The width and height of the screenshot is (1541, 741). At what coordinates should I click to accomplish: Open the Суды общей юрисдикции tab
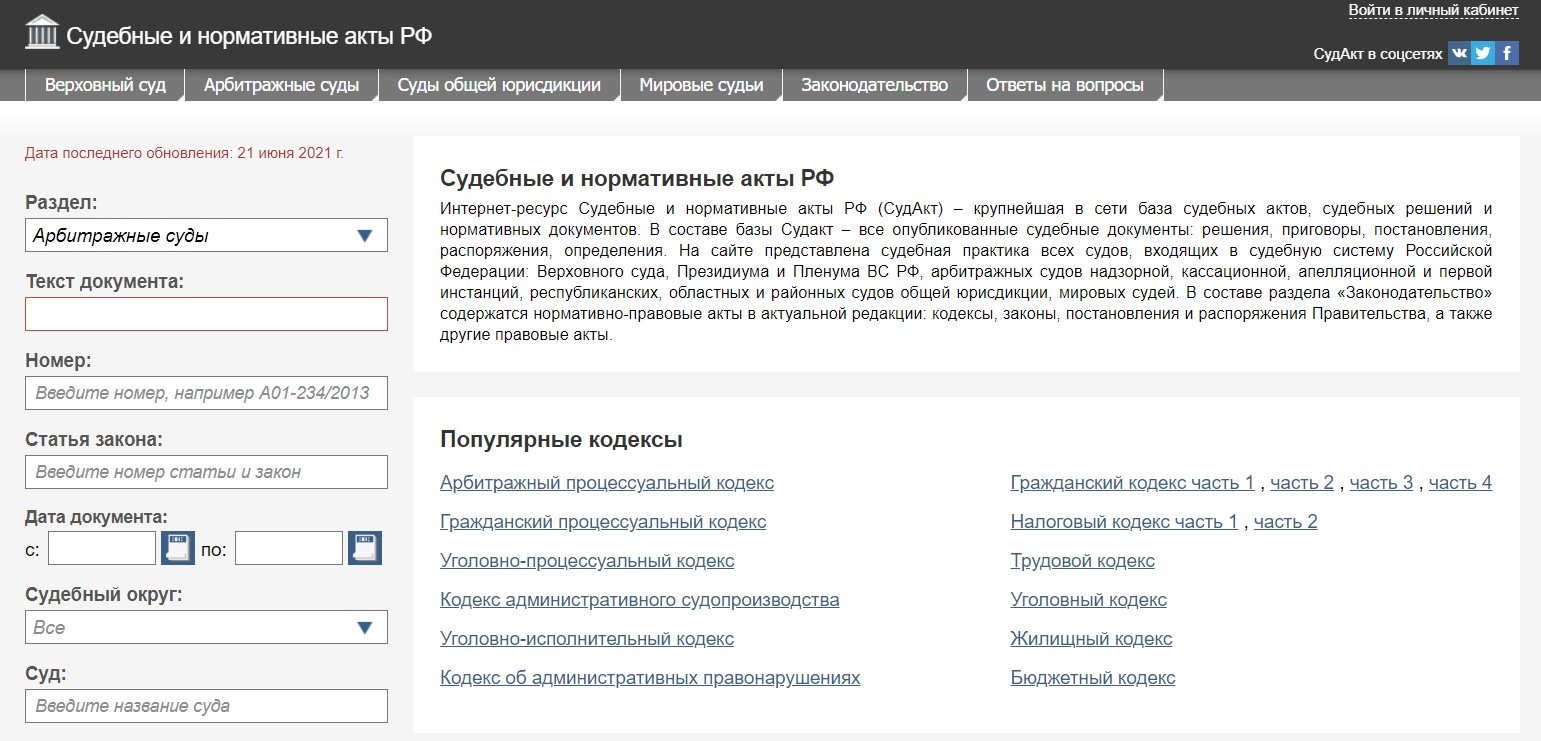click(499, 85)
